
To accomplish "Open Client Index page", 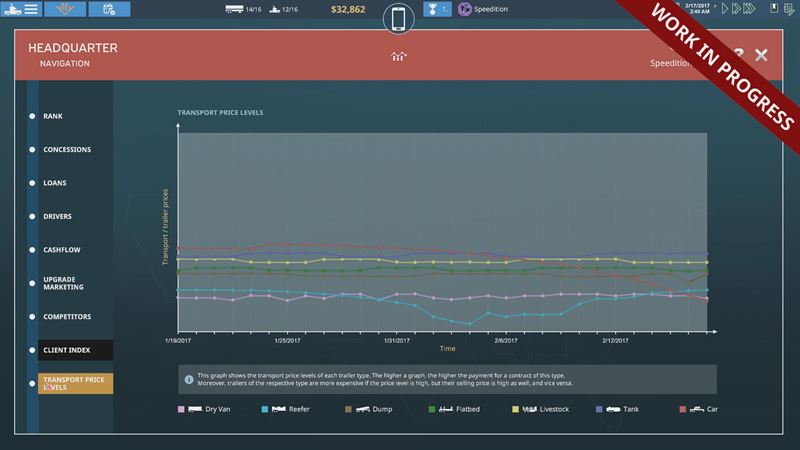I will (x=67, y=350).
